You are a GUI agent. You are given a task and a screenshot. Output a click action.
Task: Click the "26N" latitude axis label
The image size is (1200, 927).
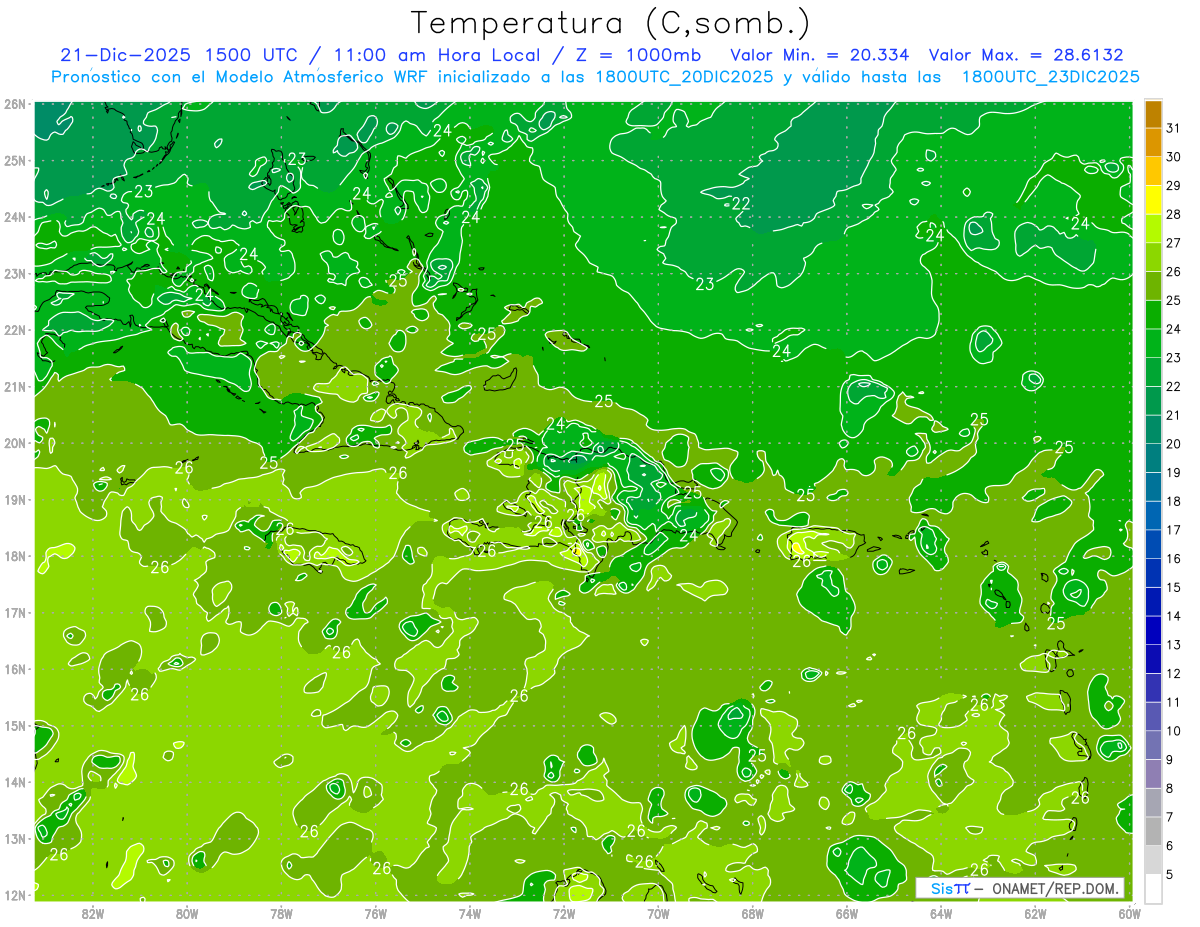click(x=15, y=104)
